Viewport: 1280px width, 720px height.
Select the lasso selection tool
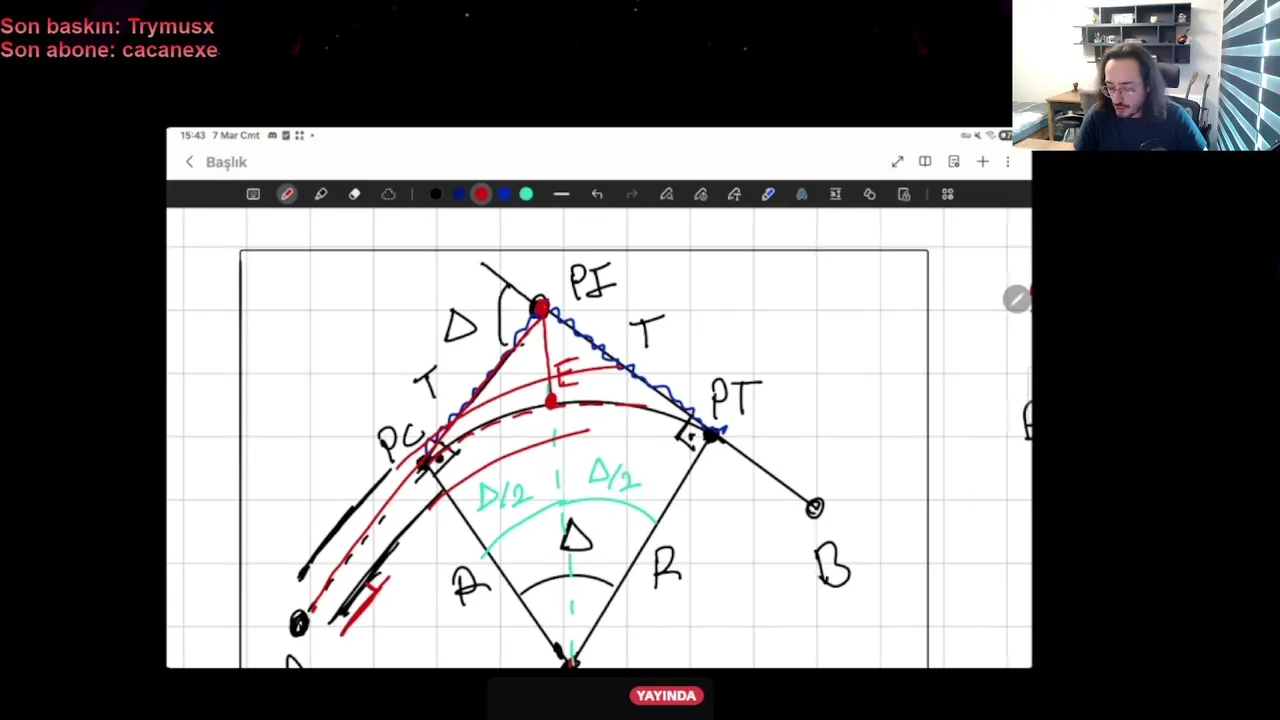click(x=388, y=194)
